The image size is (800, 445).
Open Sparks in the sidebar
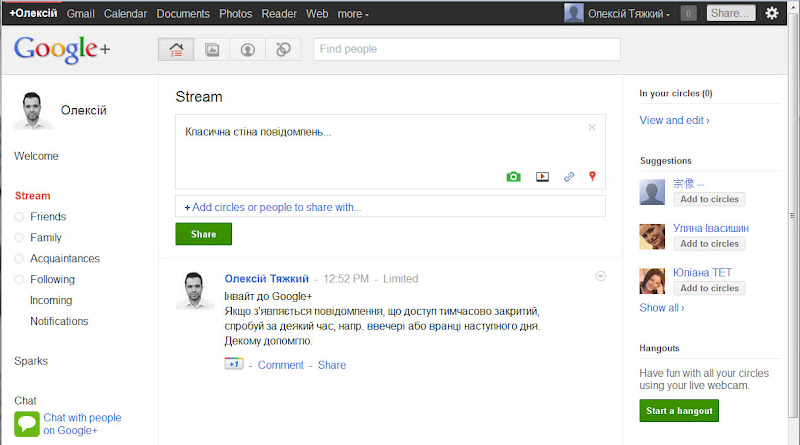[x=31, y=361]
